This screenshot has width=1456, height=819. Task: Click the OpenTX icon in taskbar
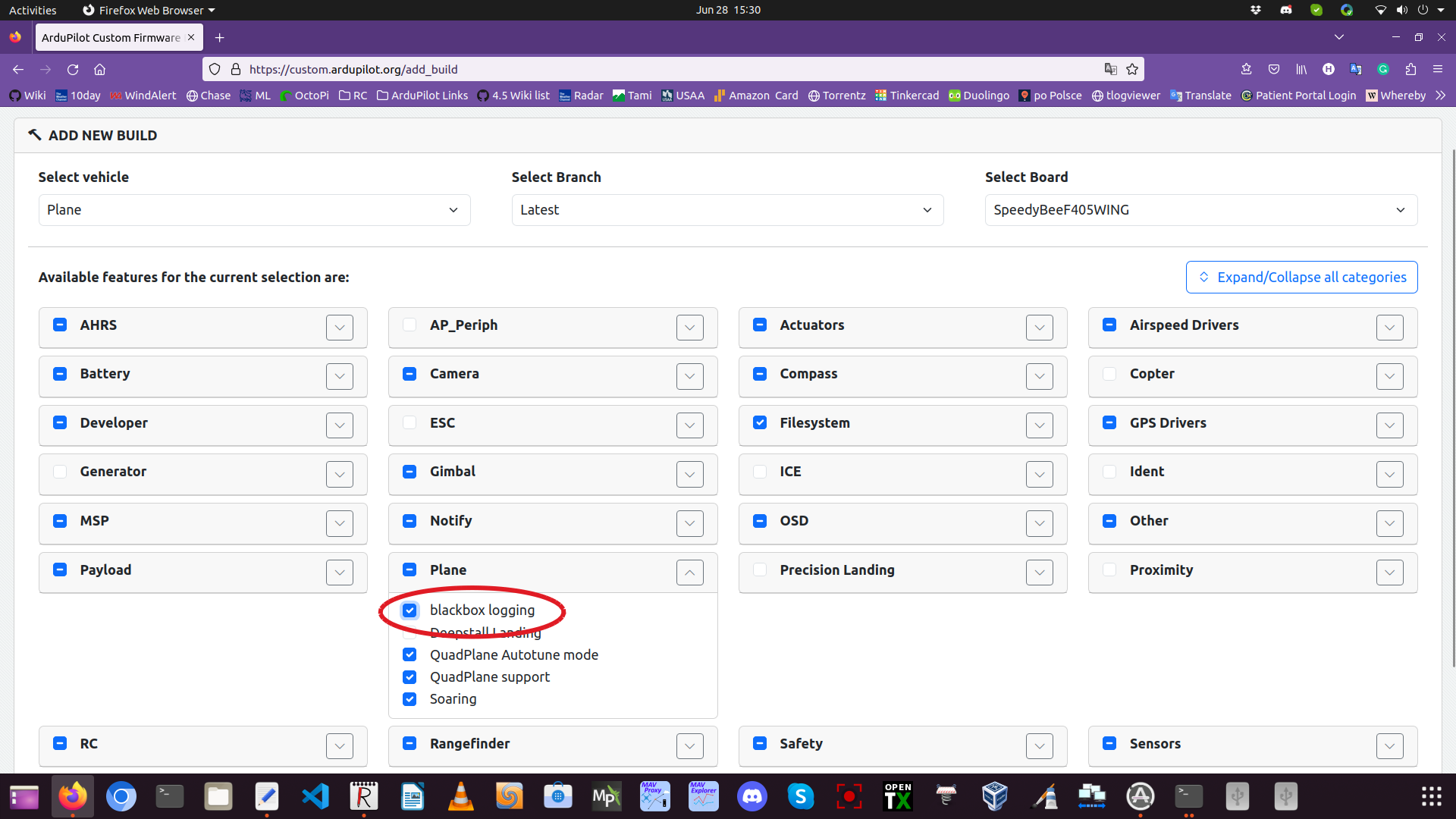(897, 796)
